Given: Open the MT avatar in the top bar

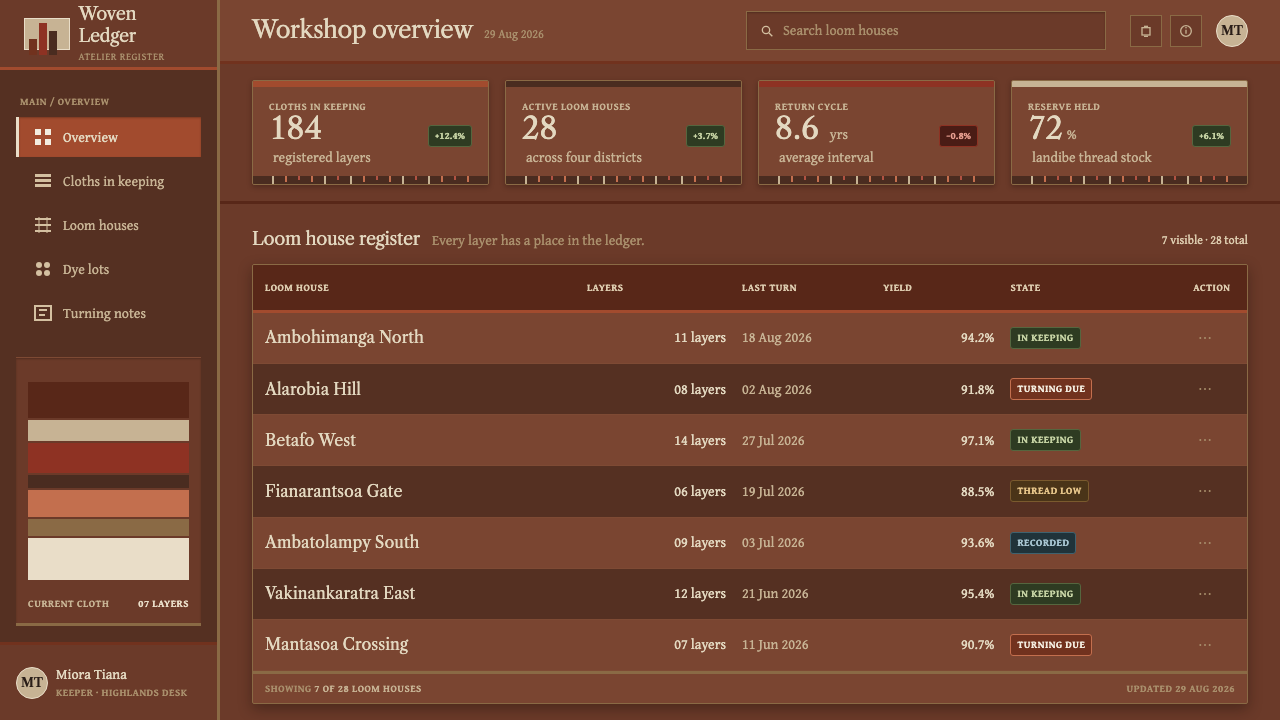Looking at the screenshot, I should pyautogui.click(x=1232, y=31).
